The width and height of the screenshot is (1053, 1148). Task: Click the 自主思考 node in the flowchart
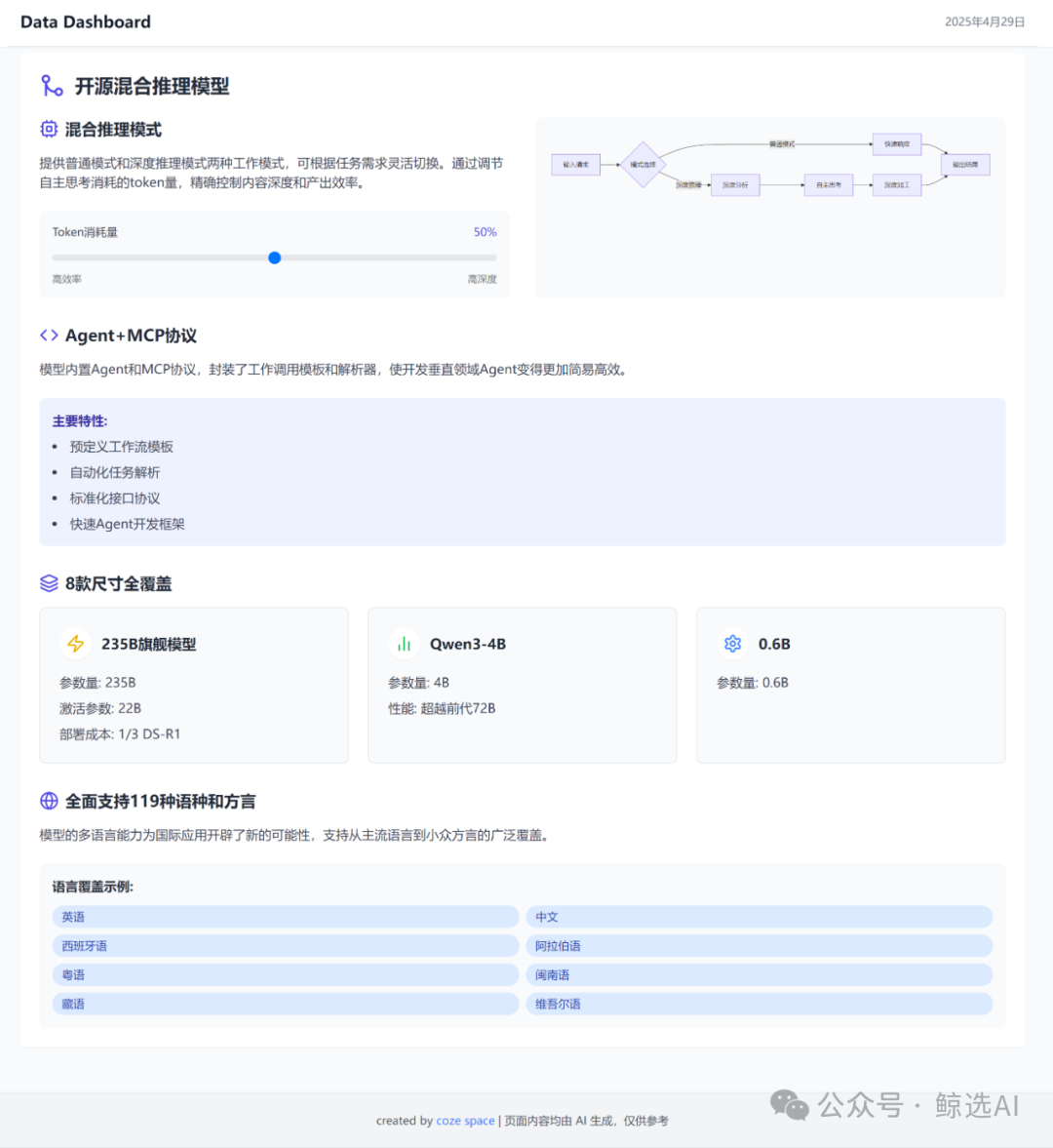829,185
